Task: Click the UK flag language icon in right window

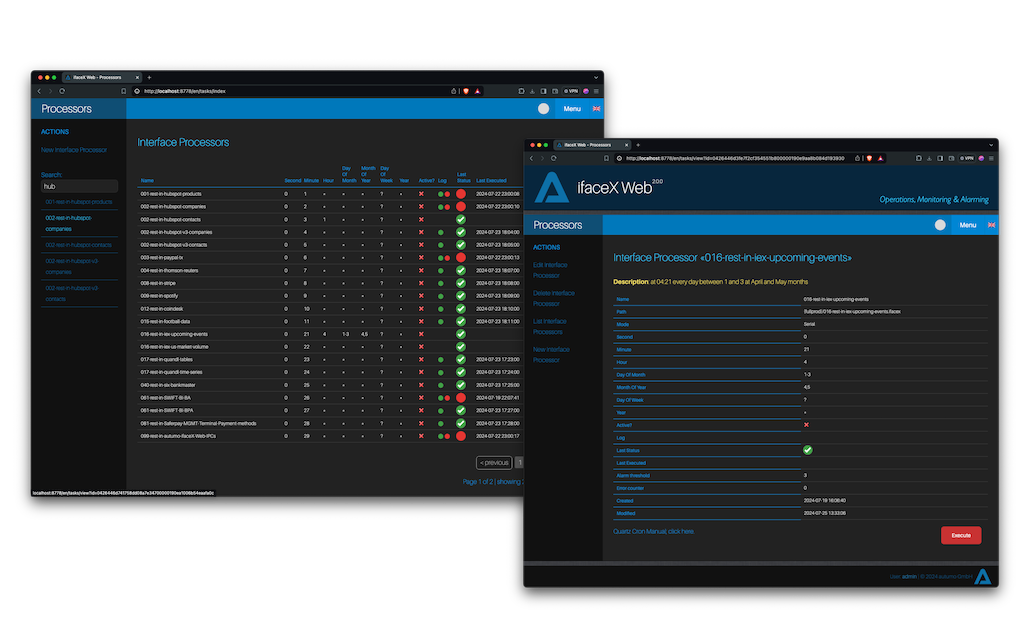Action: point(991,225)
